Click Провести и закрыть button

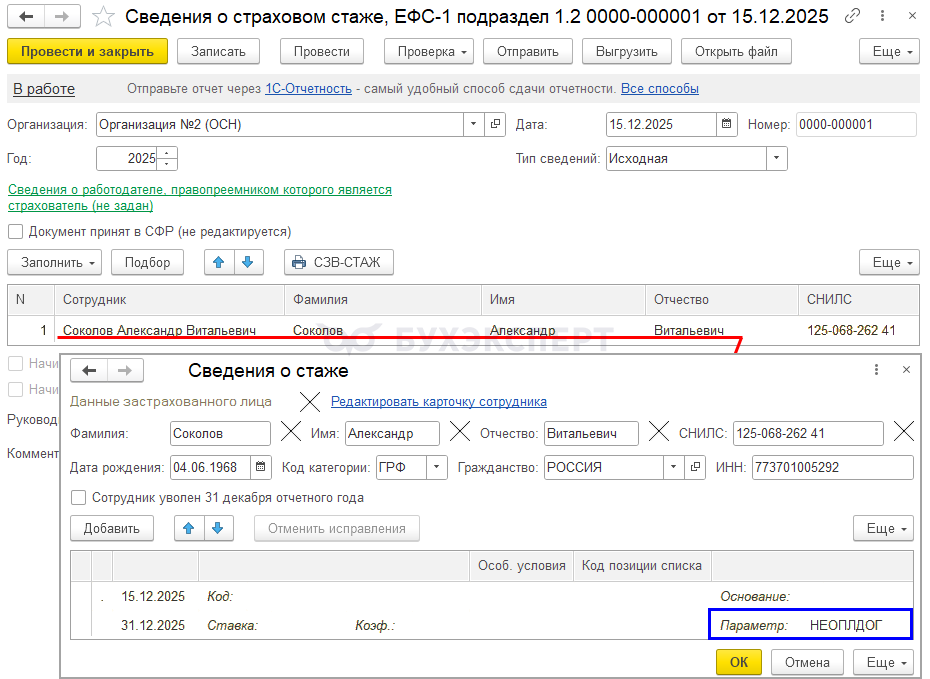[x=87, y=52]
